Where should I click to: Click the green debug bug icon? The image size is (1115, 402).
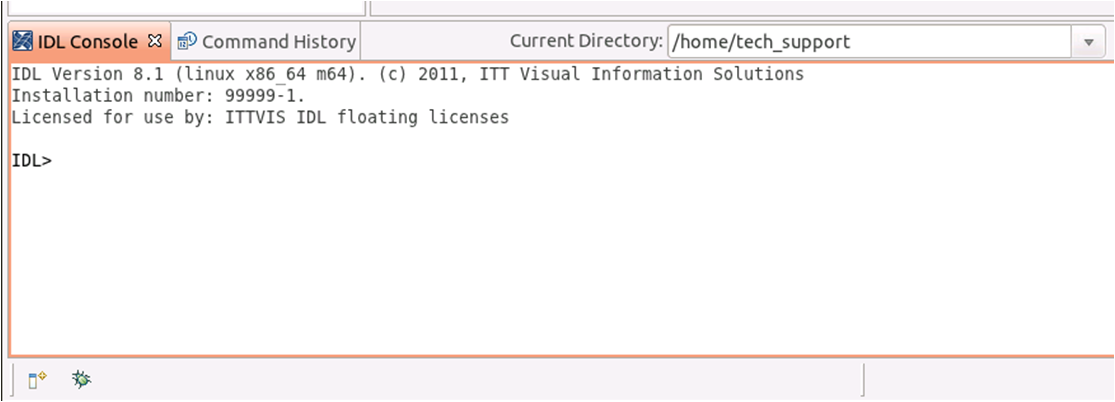[x=82, y=380]
